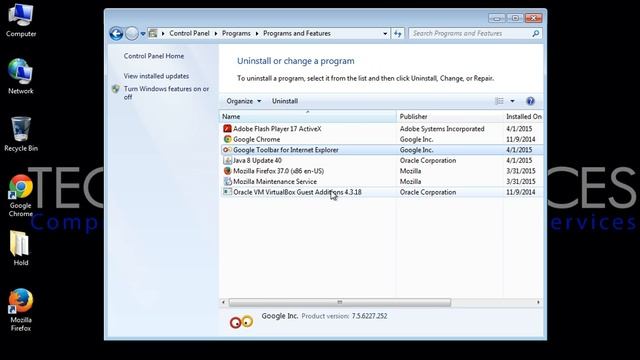Click the Programs breadcrumb
The width and height of the screenshot is (640, 360).
(236, 33)
